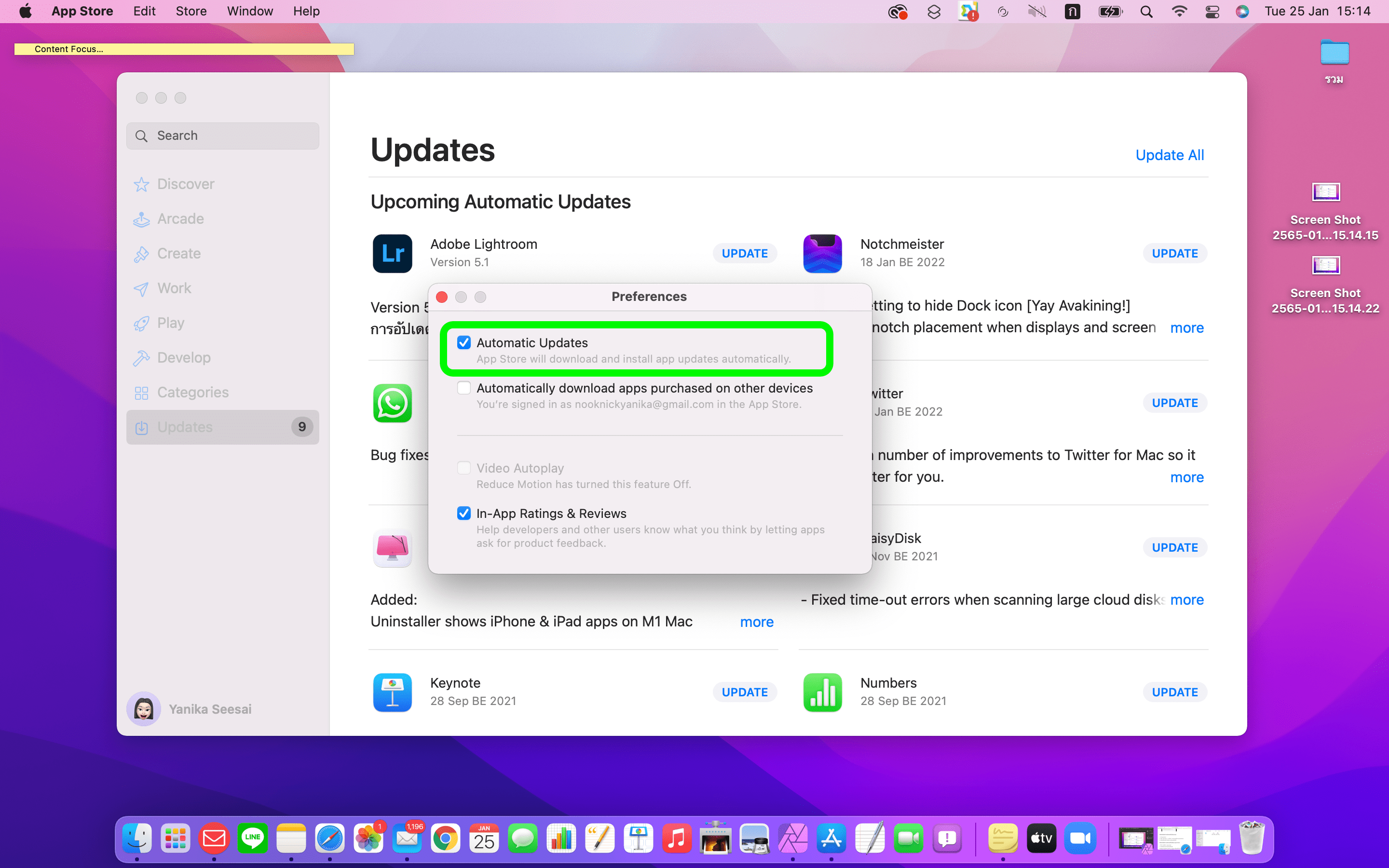
Task: Update the Keynote app
Action: (745, 692)
